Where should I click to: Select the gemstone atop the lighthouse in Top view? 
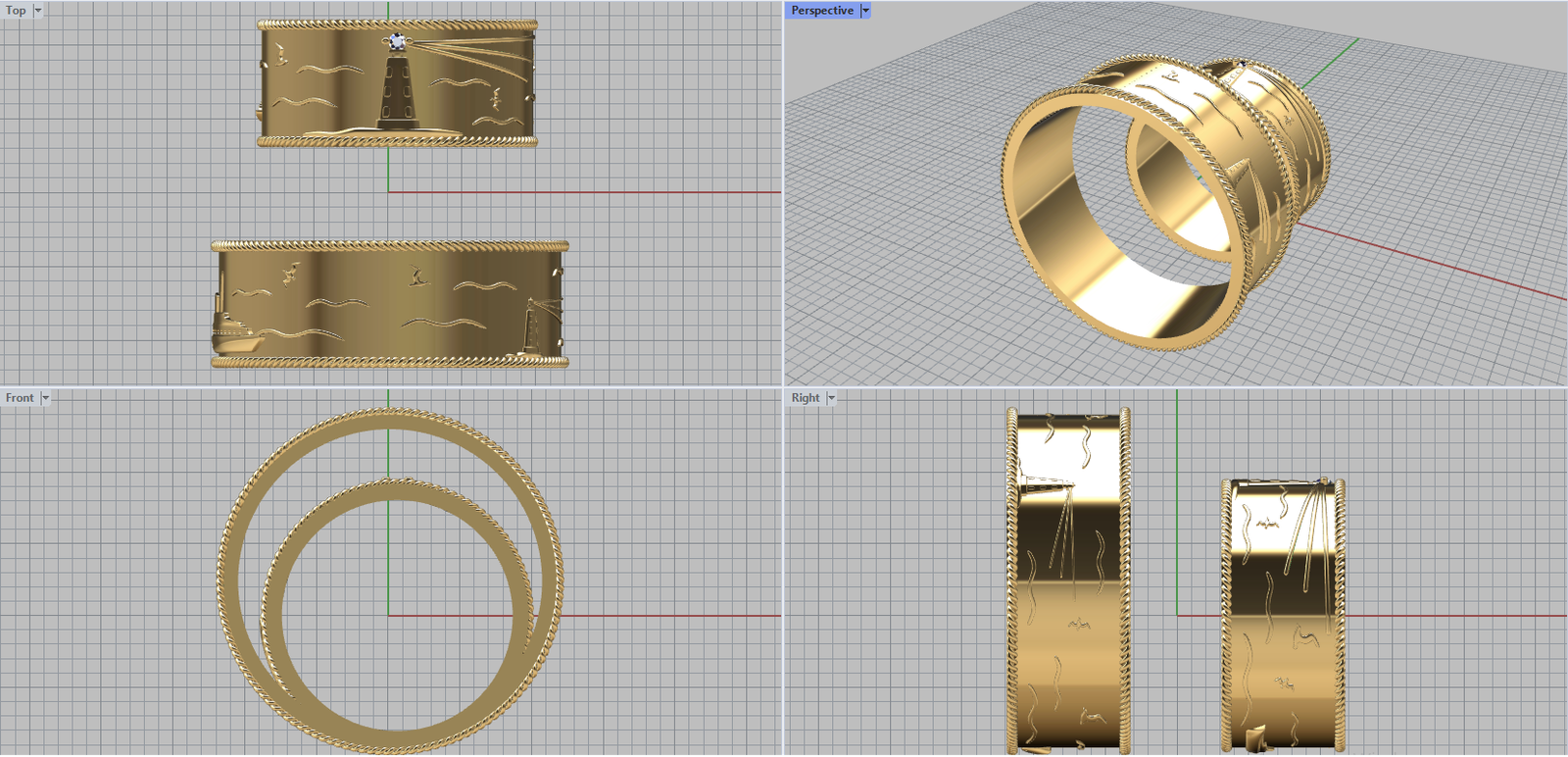click(396, 41)
